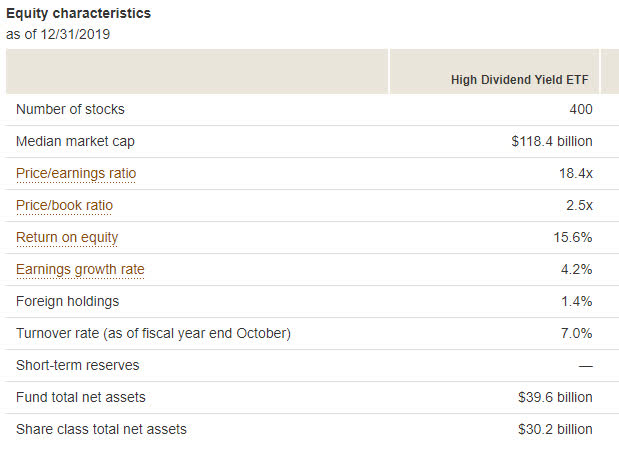Select the 1.4% foreign holdings value
619x451 pixels.
coord(576,301)
